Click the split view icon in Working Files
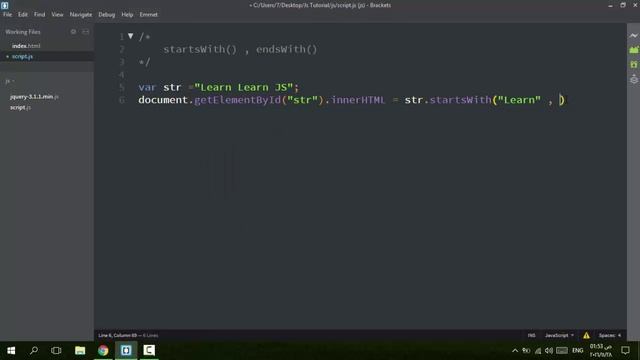 [x=86, y=32]
